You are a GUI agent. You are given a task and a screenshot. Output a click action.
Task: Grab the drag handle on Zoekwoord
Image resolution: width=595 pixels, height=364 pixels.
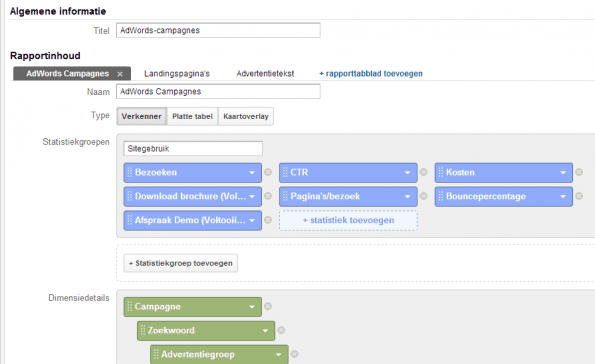tap(143, 330)
